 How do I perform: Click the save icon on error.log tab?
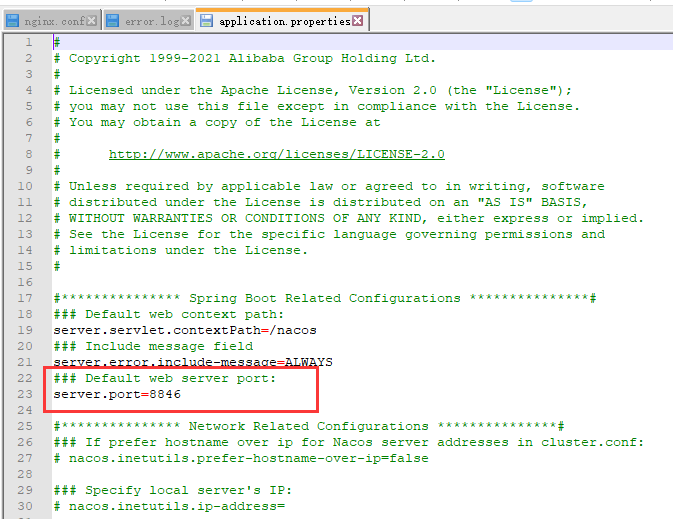click(x=112, y=20)
